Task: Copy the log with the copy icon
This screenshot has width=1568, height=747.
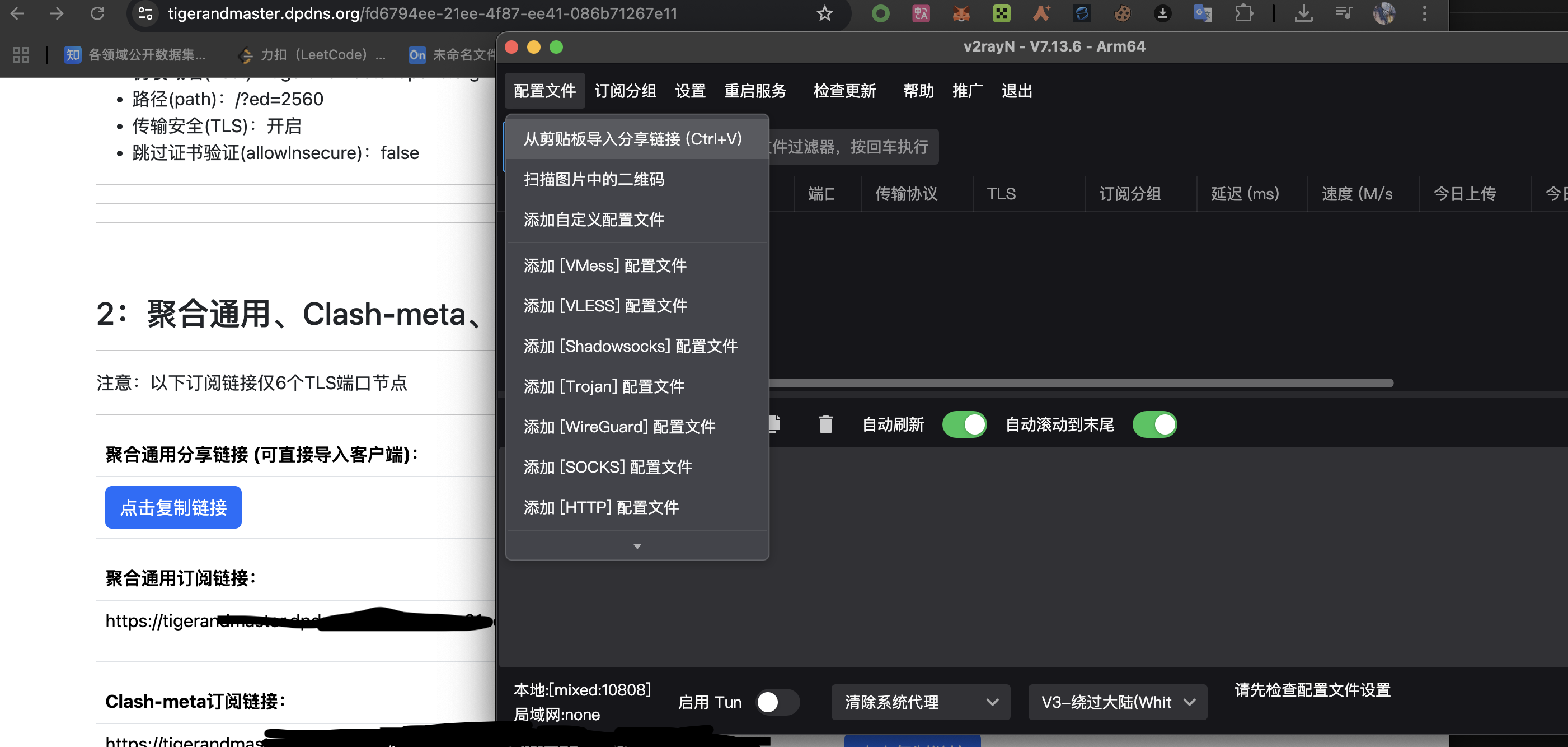Action: click(x=775, y=424)
